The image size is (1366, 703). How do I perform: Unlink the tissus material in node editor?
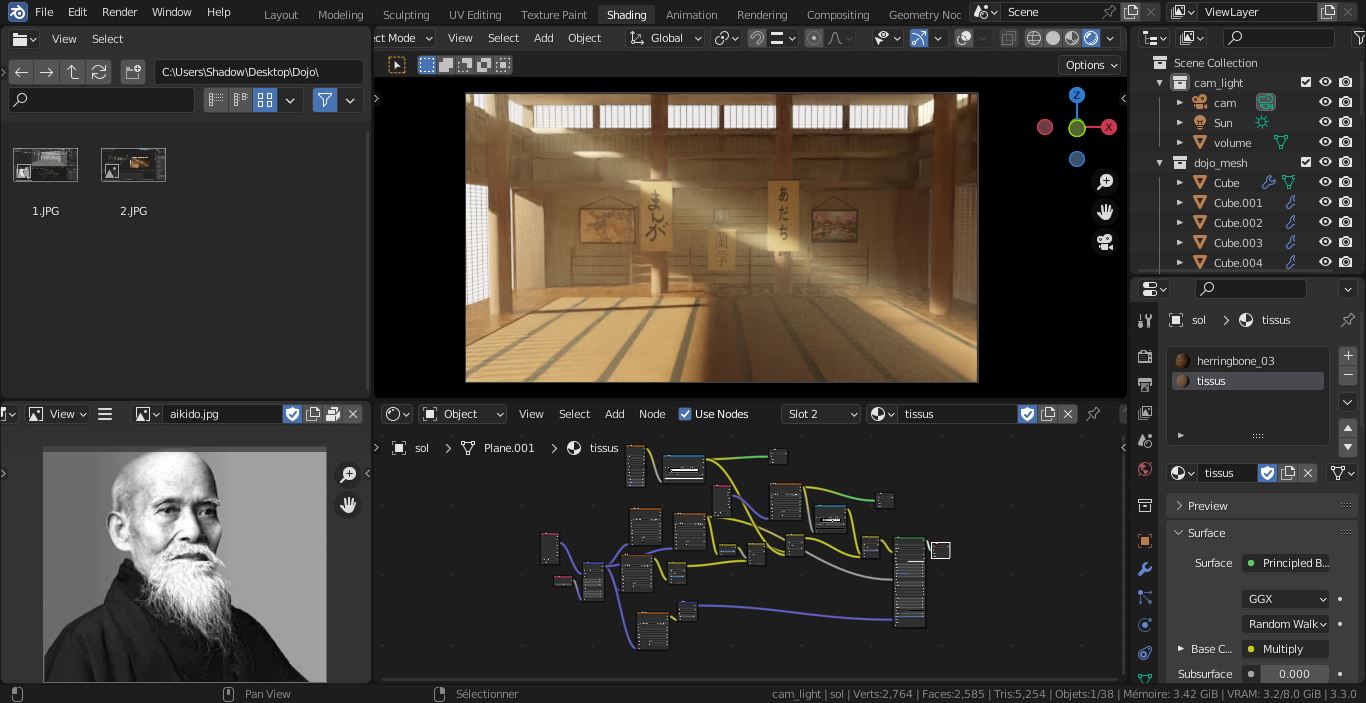tap(1068, 414)
